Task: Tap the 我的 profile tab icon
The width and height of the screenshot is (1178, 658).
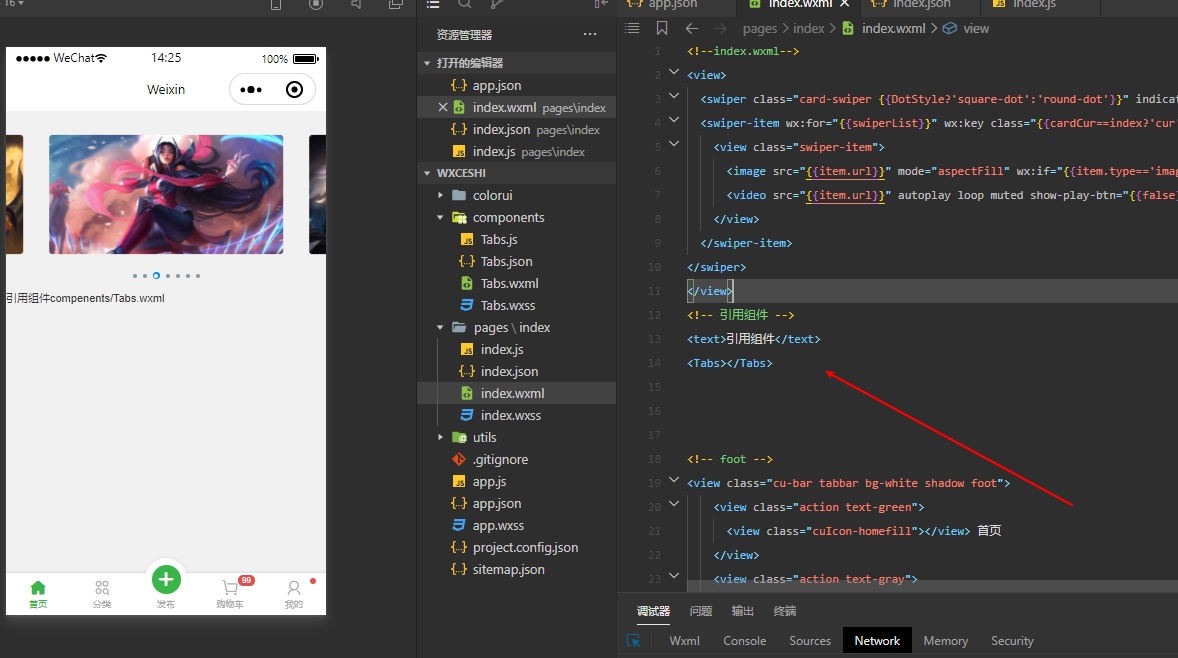Action: pyautogui.click(x=294, y=587)
